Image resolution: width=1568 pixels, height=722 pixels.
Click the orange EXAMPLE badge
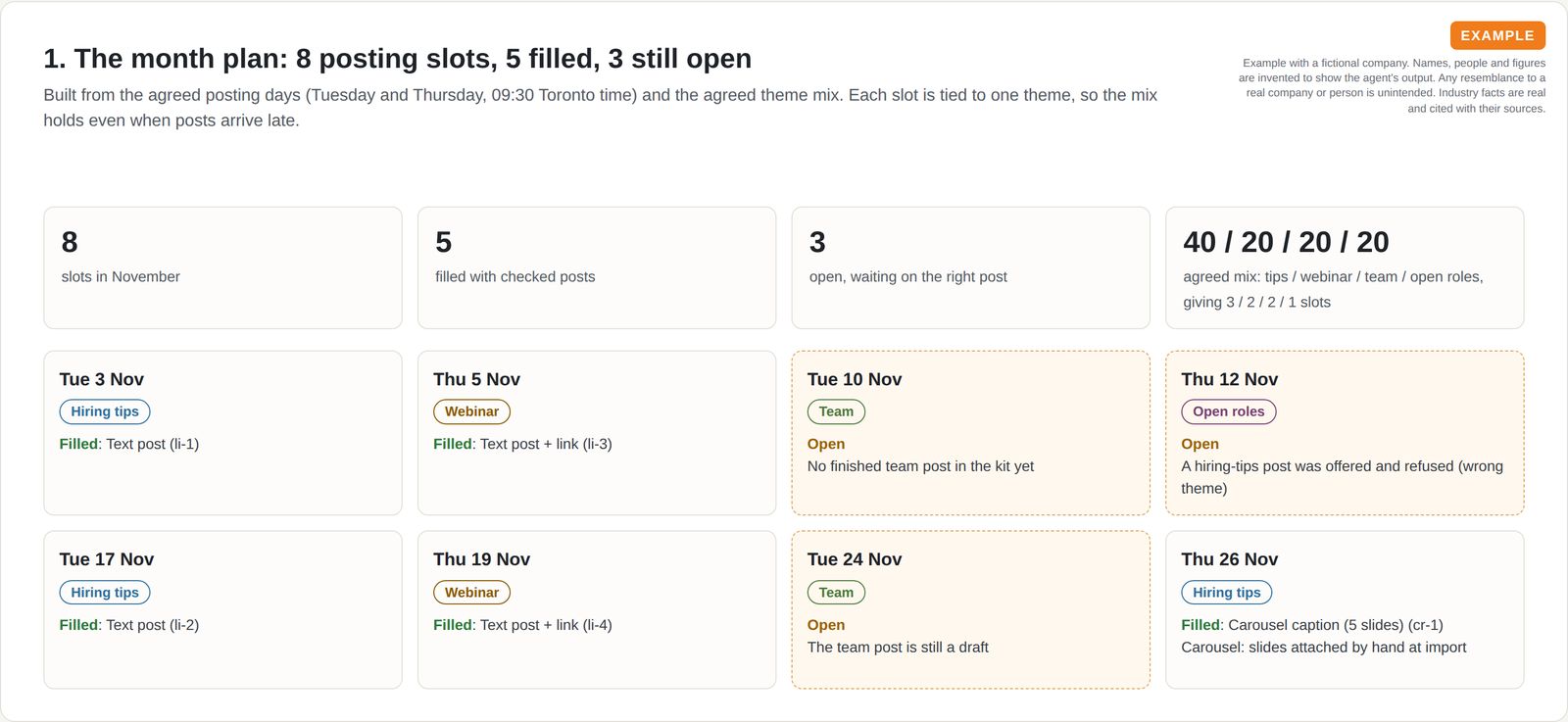click(x=1497, y=35)
